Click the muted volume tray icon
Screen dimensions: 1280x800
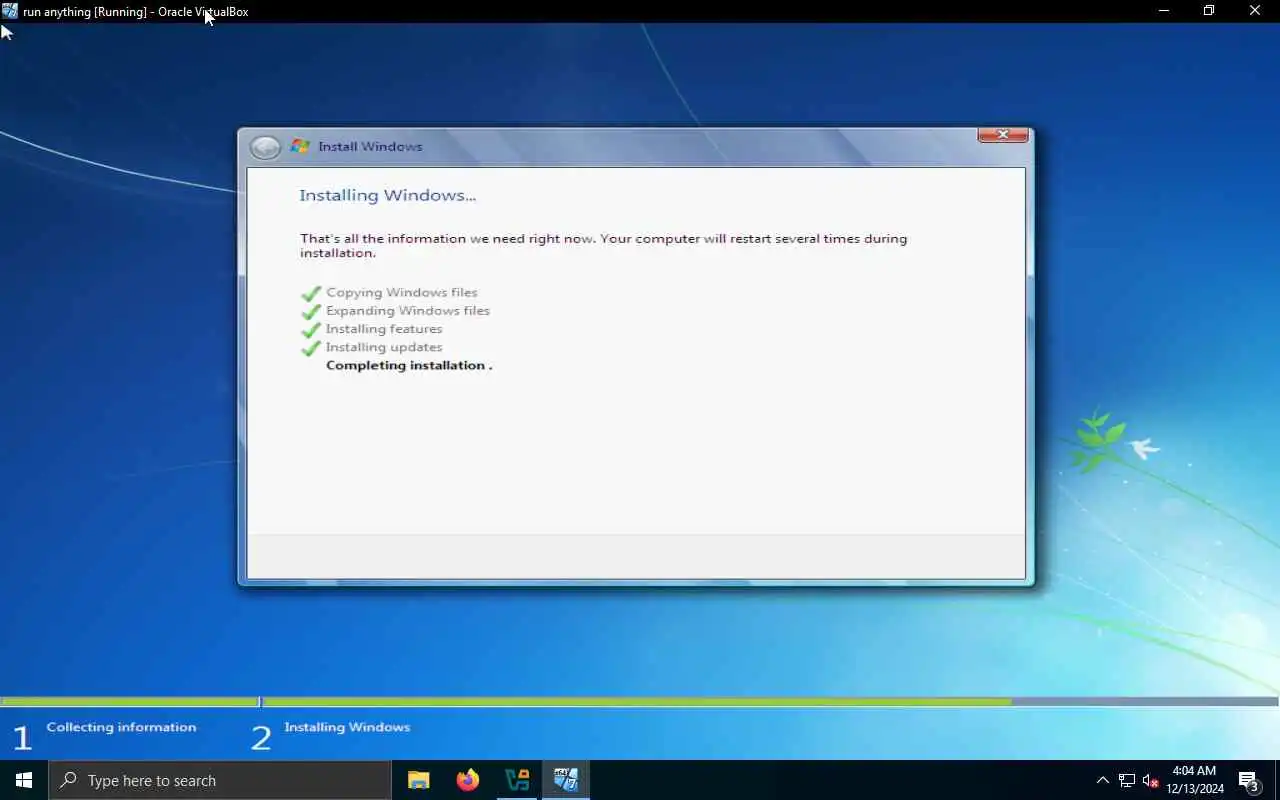(x=1151, y=780)
